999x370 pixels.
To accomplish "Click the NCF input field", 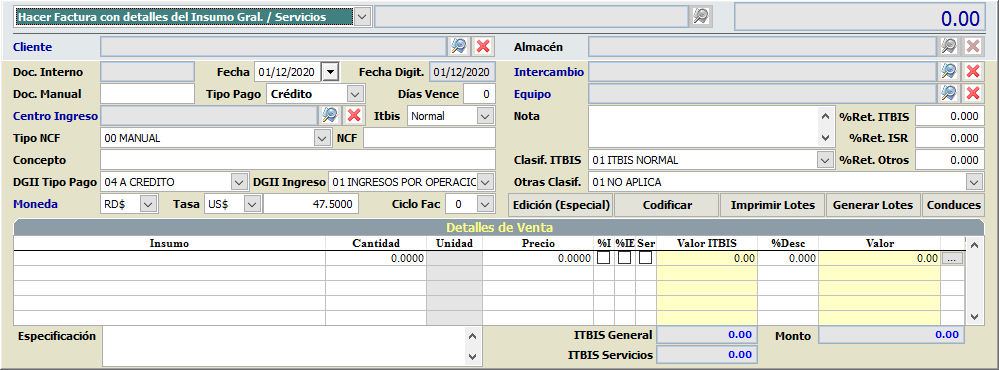I will tap(429, 138).
